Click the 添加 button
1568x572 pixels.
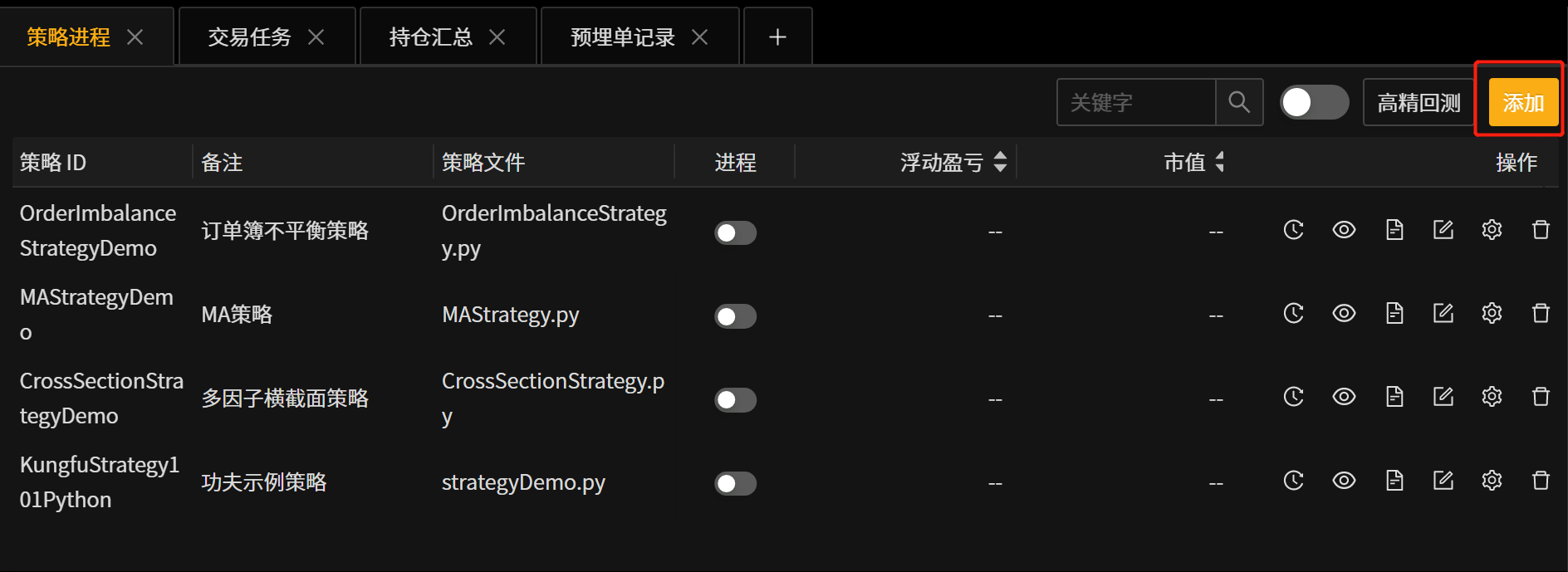coord(1523,102)
